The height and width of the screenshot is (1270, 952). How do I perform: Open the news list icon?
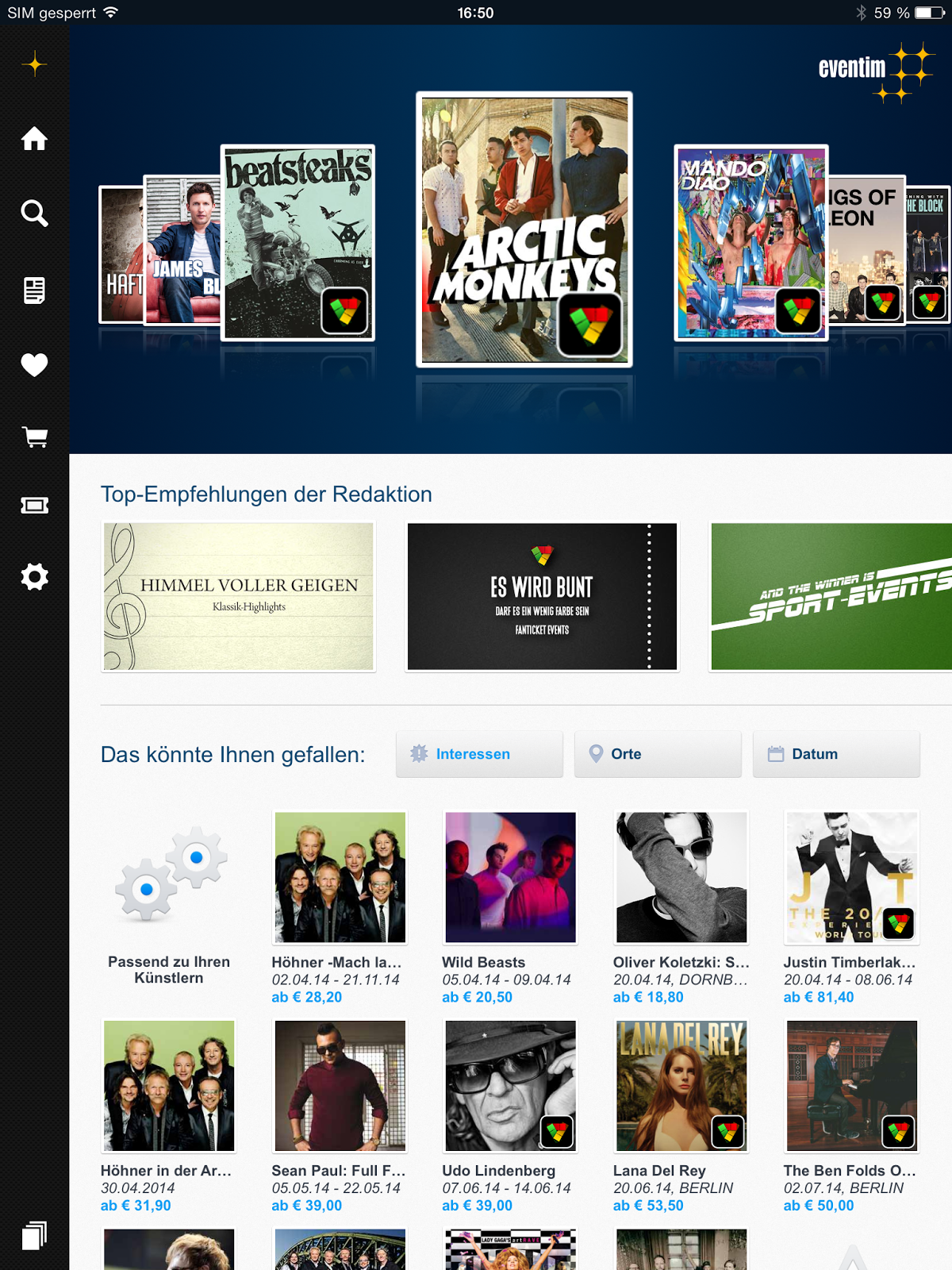pyautogui.click(x=34, y=290)
